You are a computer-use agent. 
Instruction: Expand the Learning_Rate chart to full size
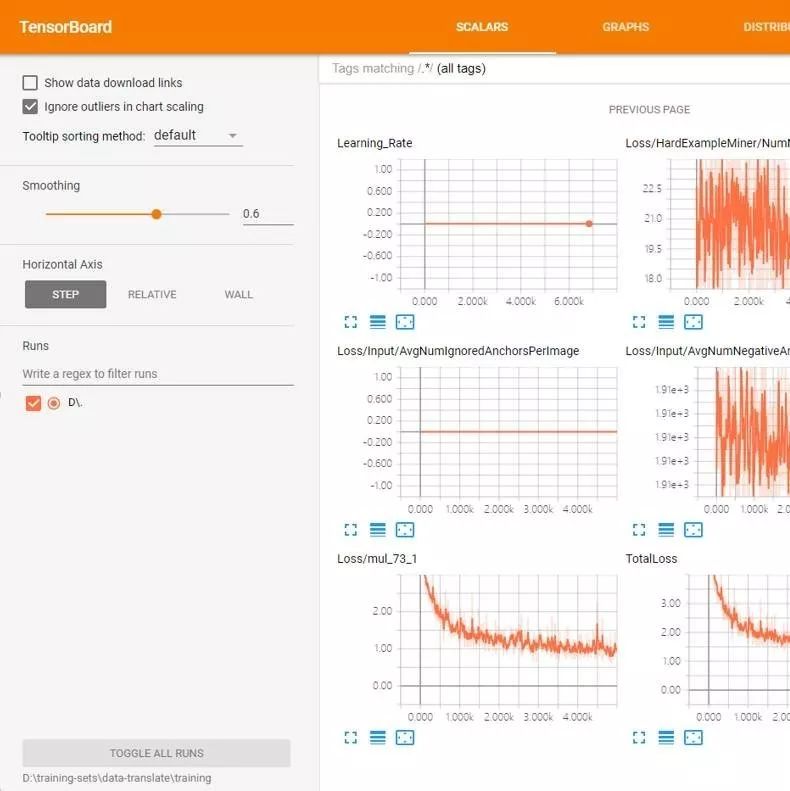(x=351, y=322)
